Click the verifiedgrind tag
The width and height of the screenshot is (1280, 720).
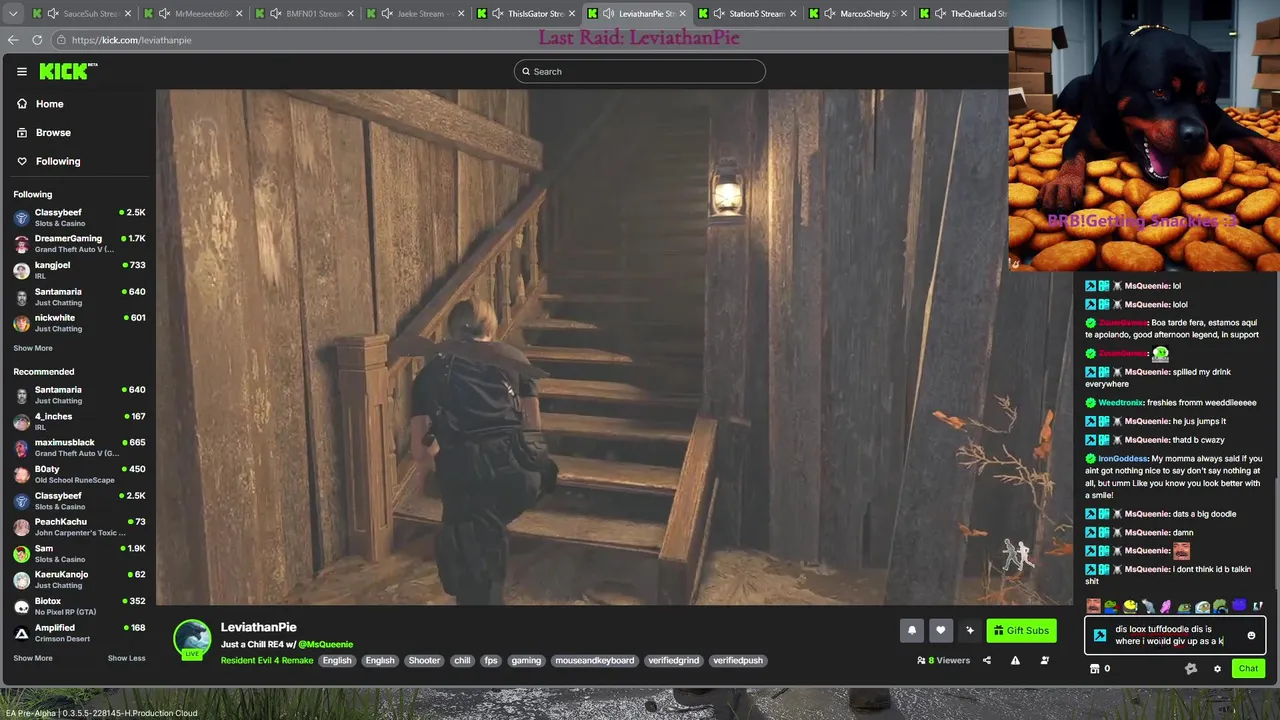674,660
